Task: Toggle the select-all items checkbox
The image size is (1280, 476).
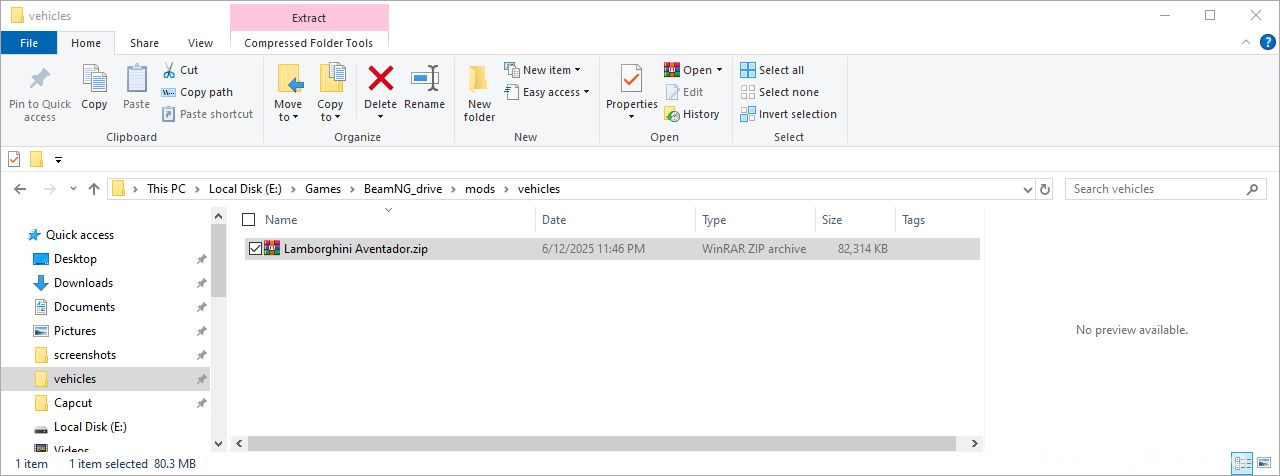Action: pyautogui.click(x=249, y=220)
